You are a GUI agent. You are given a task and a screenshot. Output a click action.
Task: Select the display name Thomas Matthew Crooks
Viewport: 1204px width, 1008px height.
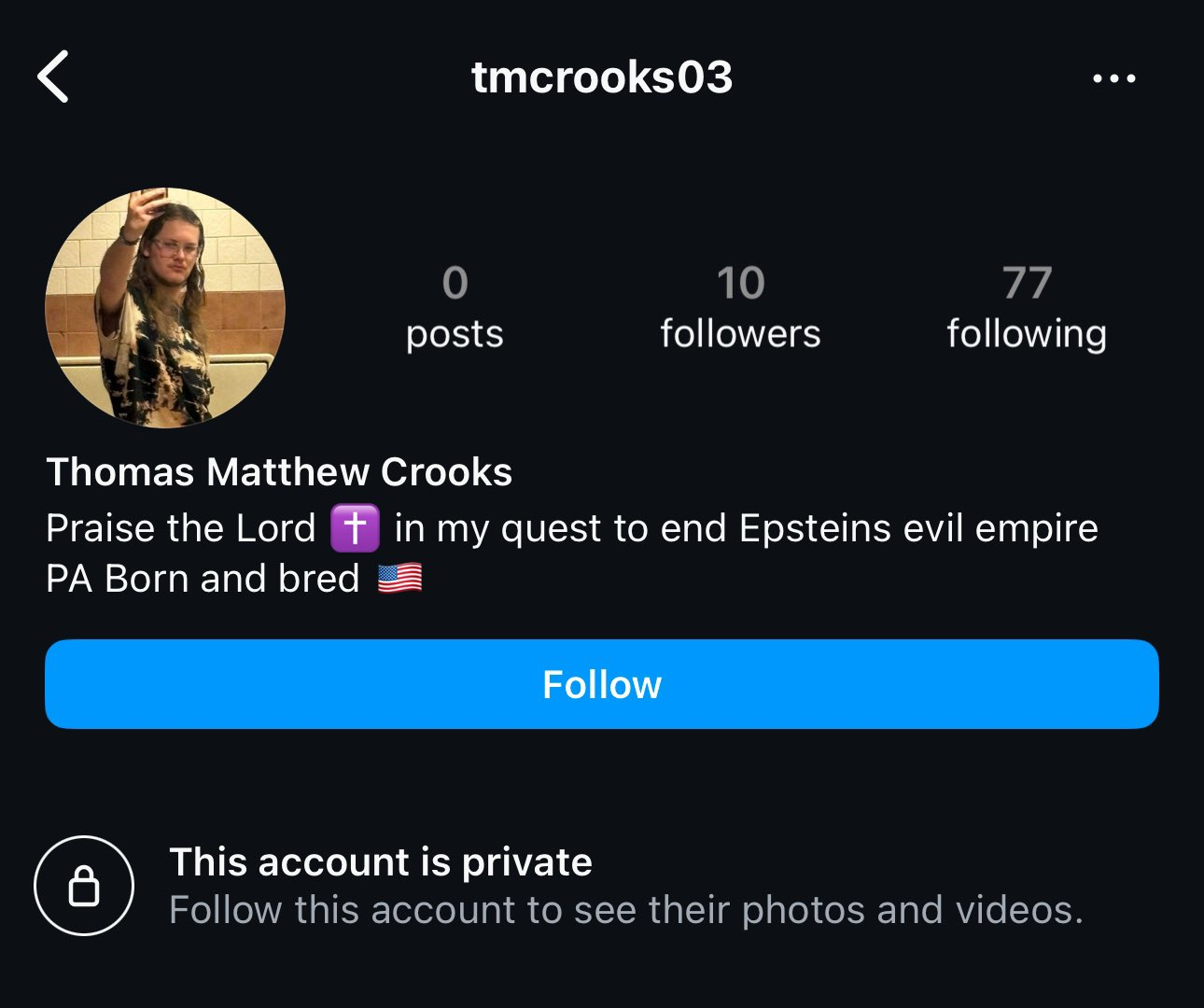point(279,472)
